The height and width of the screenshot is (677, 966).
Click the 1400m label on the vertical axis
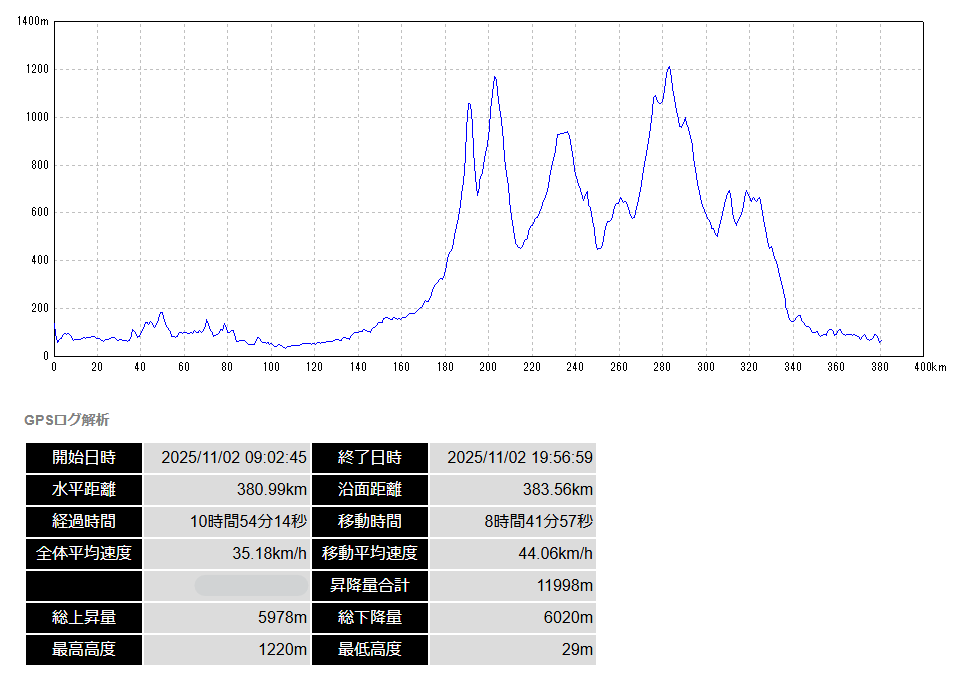[33, 21]
